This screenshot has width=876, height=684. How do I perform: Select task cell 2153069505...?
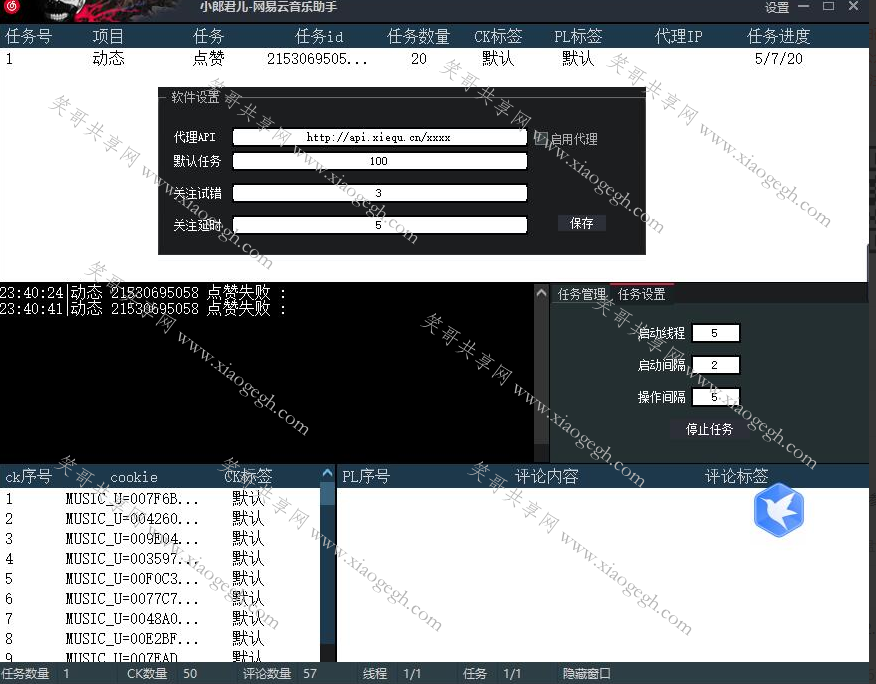click(x=317, y=59)
